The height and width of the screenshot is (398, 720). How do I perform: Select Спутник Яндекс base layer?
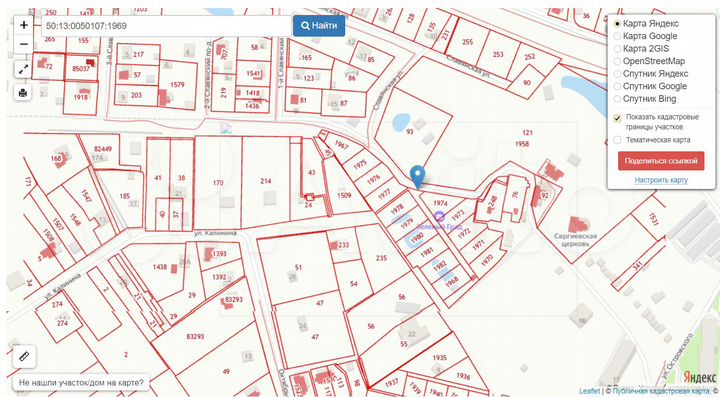618,73
